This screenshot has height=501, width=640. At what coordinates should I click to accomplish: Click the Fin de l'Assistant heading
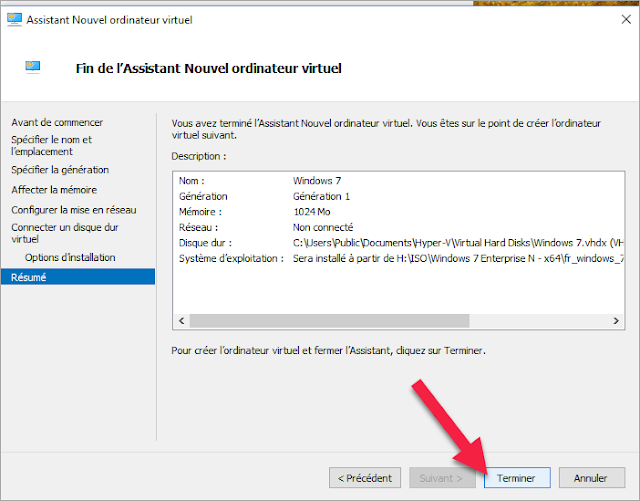coord(209,68)
